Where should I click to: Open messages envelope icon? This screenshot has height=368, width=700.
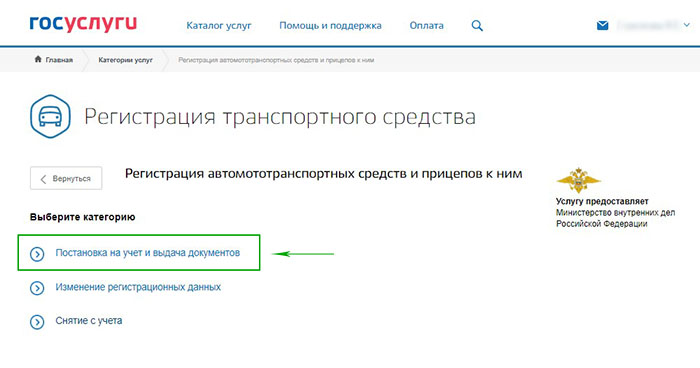click(x=602, y=25)
